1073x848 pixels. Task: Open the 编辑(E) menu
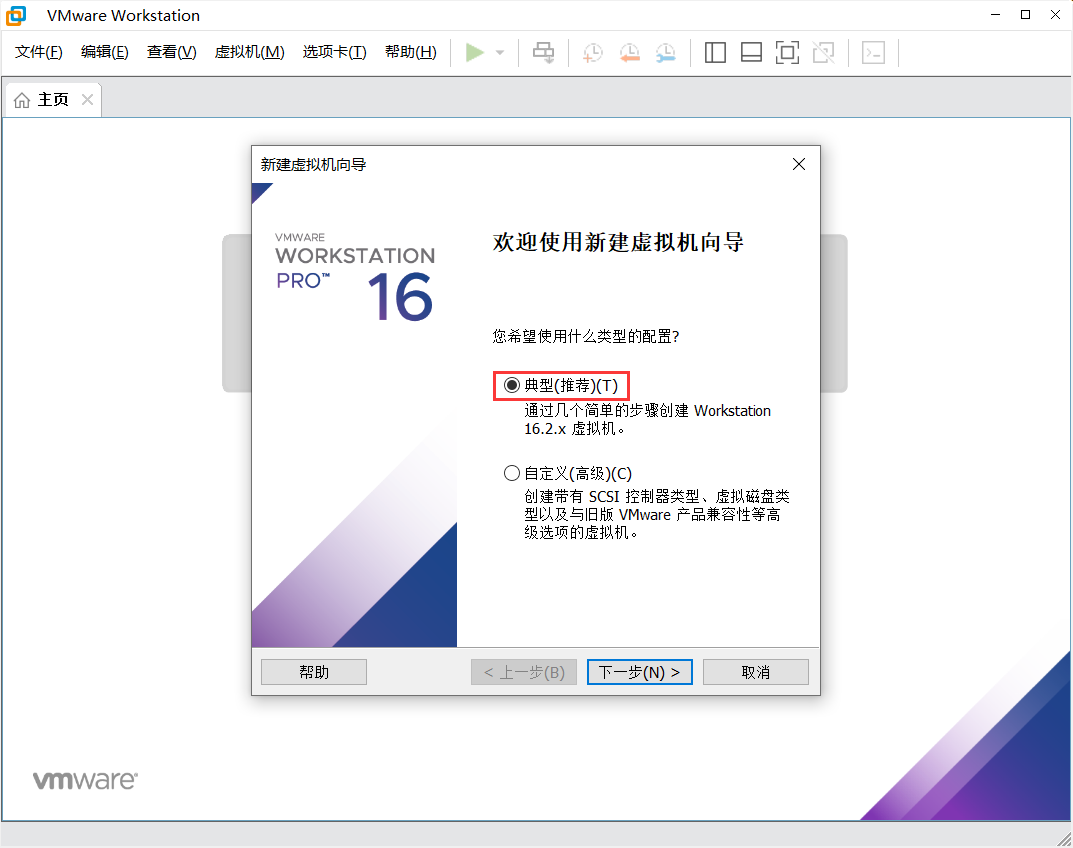[x=104, y=52]
